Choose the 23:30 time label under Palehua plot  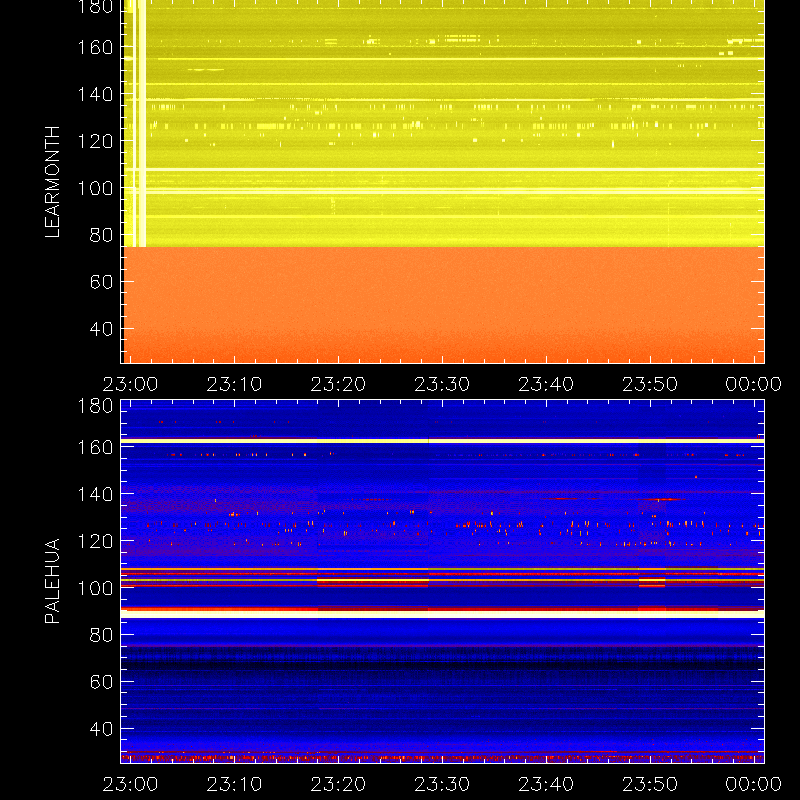point(442,784)
